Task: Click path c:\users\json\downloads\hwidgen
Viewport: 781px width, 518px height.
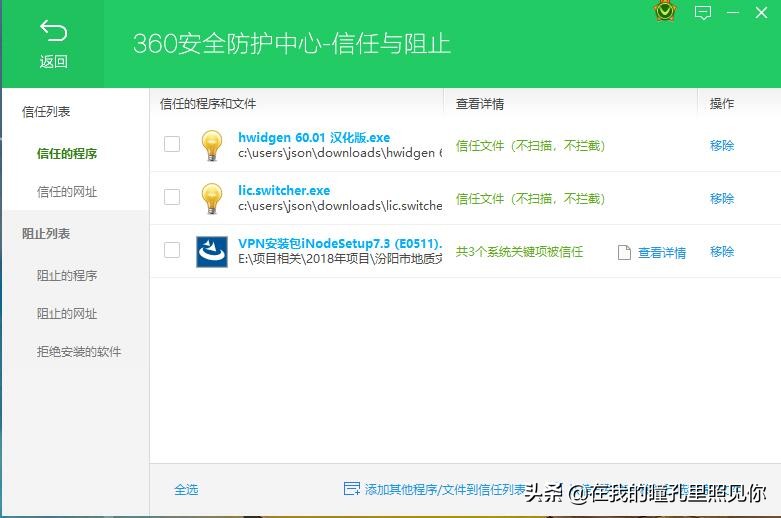Action: click(x=340, y=153)
